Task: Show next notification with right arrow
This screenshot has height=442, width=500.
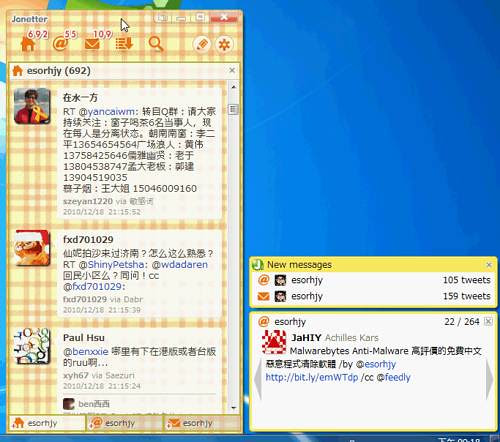Action: tap(489, 379)
